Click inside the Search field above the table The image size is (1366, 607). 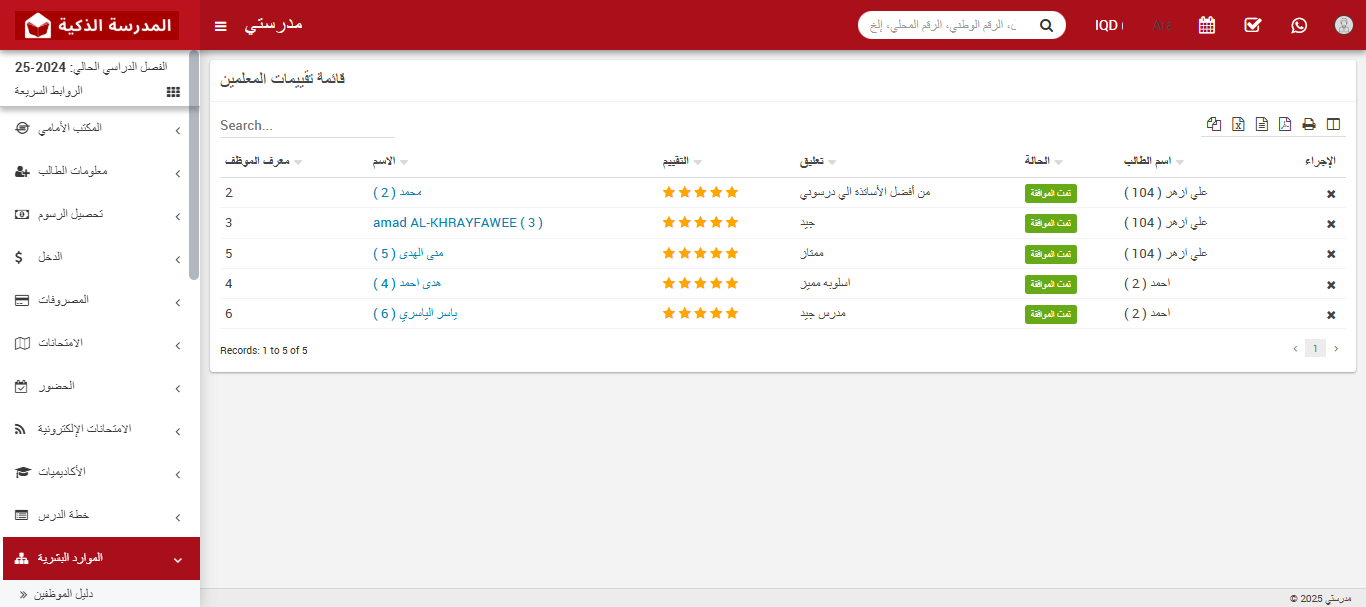(x=300, y=125)
